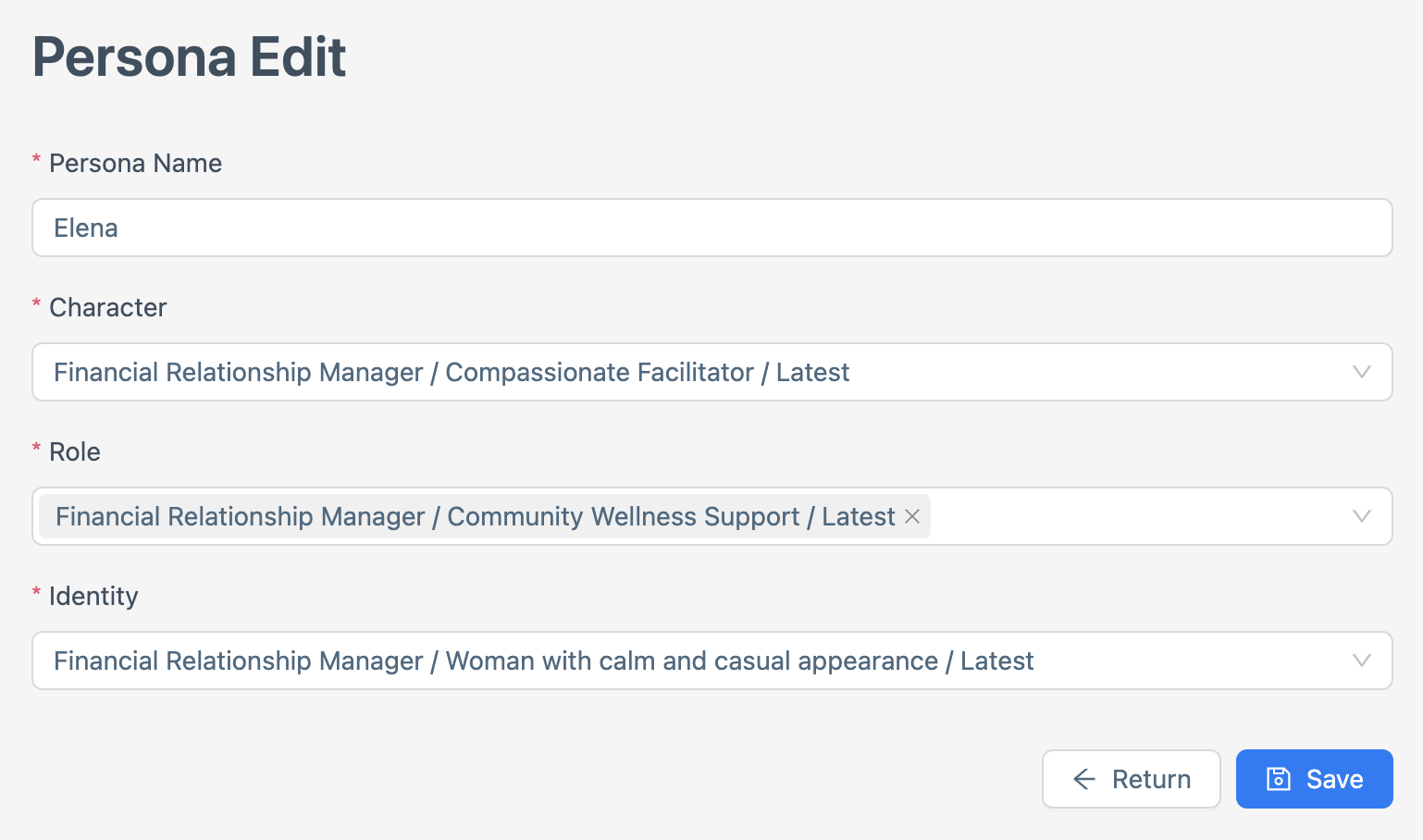Click the Identity field chevron arrow
1423x840 pixels.
coord(1361,661)
